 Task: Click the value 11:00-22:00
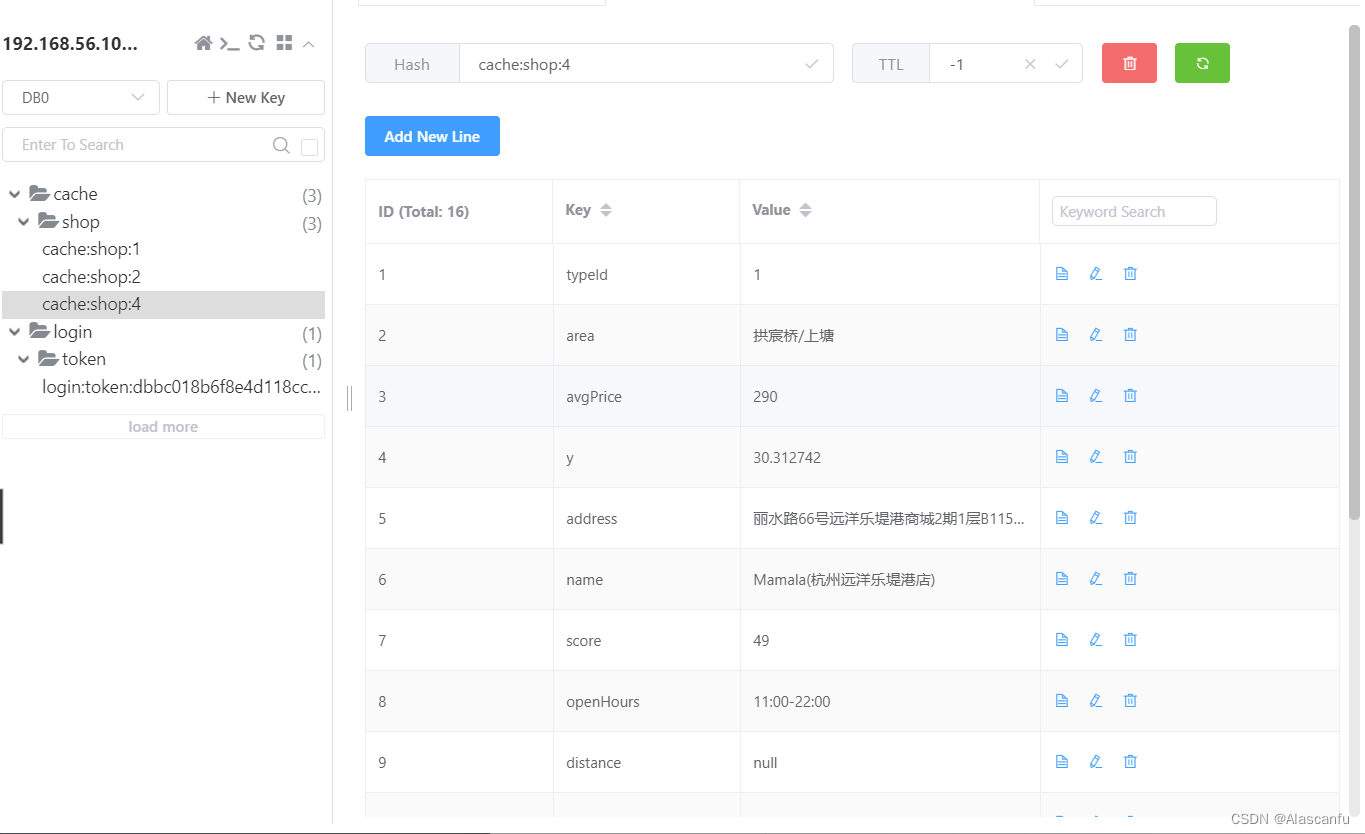792,702
